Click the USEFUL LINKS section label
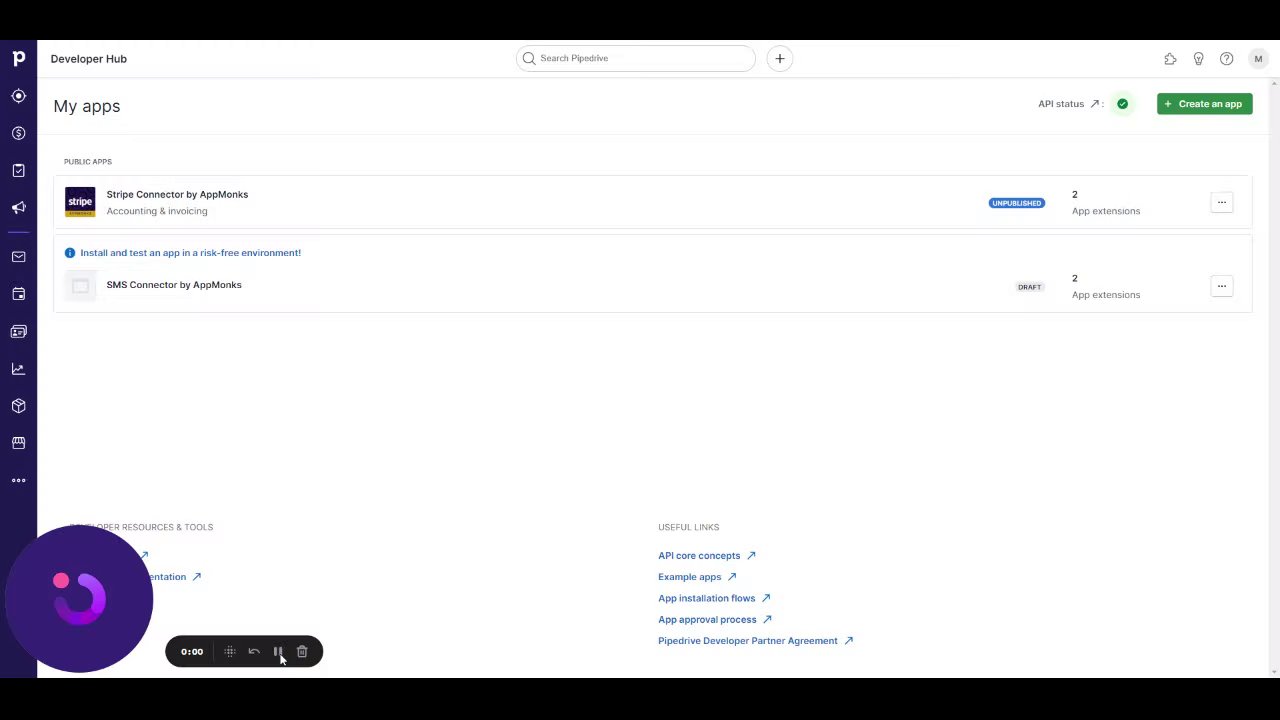The width and height of the screenshot is (1280, 720). pos(689,527)
